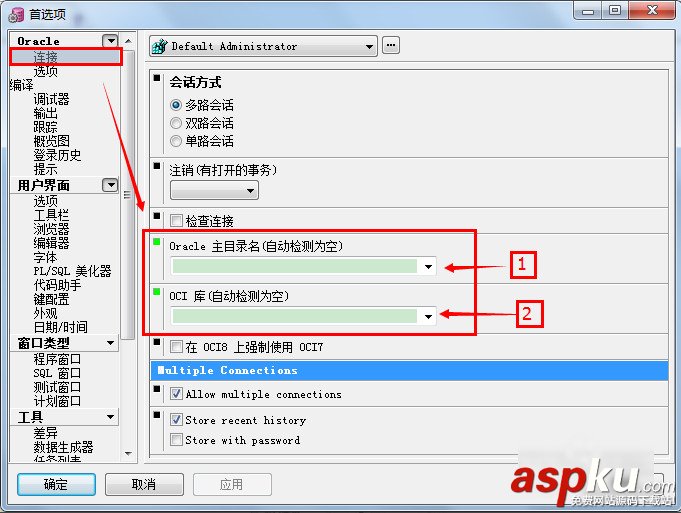The height and width of the screenshot is (513, 681).
Task: Maximize the 首选项 window
Action: 615,10
